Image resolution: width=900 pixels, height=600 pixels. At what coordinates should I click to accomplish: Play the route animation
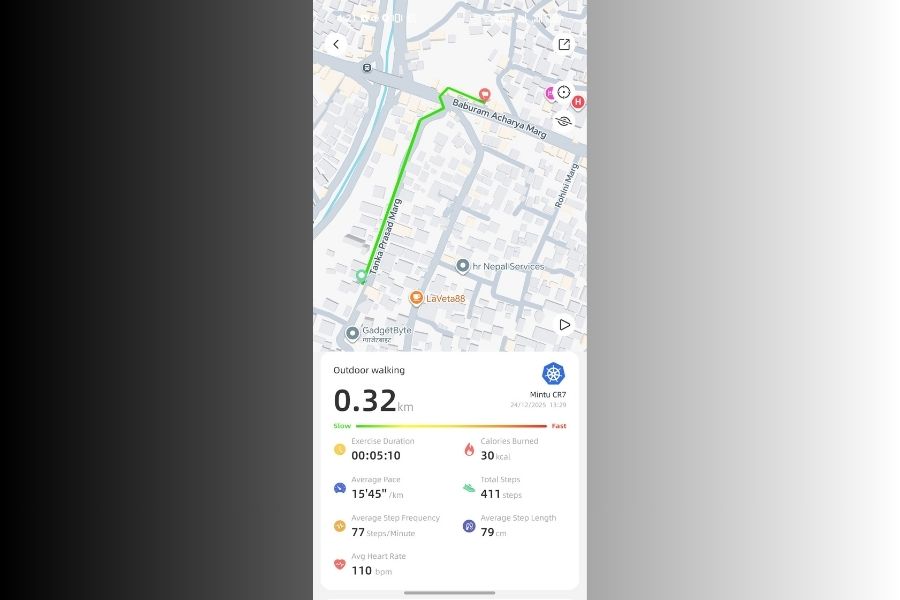pos(564,325)
